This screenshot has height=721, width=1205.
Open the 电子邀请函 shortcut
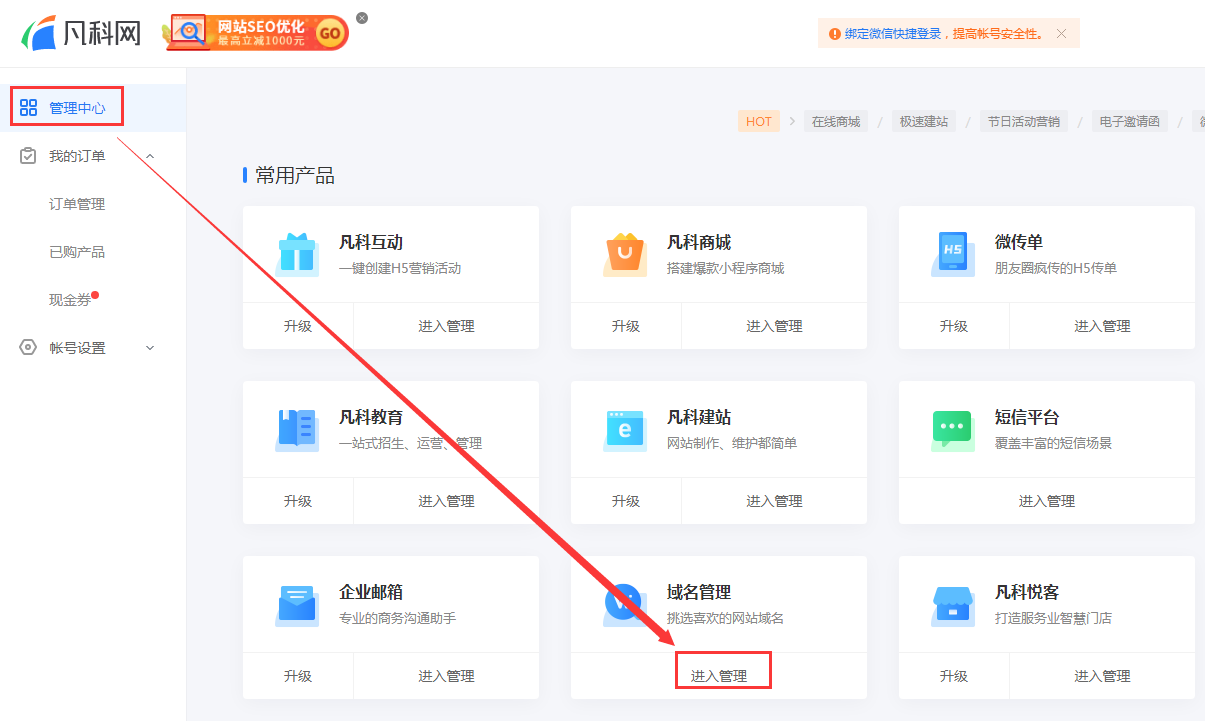pyautogui.click(x=1130, y=122)
